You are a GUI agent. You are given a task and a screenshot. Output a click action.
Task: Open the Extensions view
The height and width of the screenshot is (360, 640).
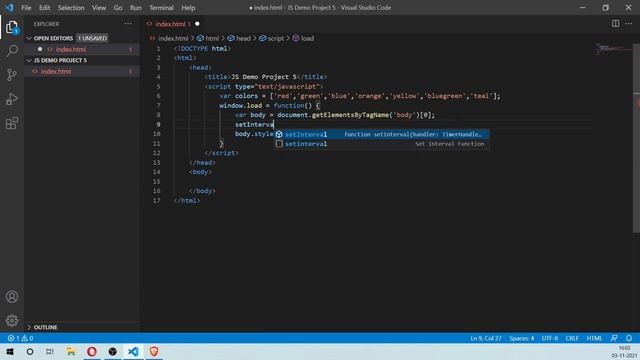click(x=12, y=123)
